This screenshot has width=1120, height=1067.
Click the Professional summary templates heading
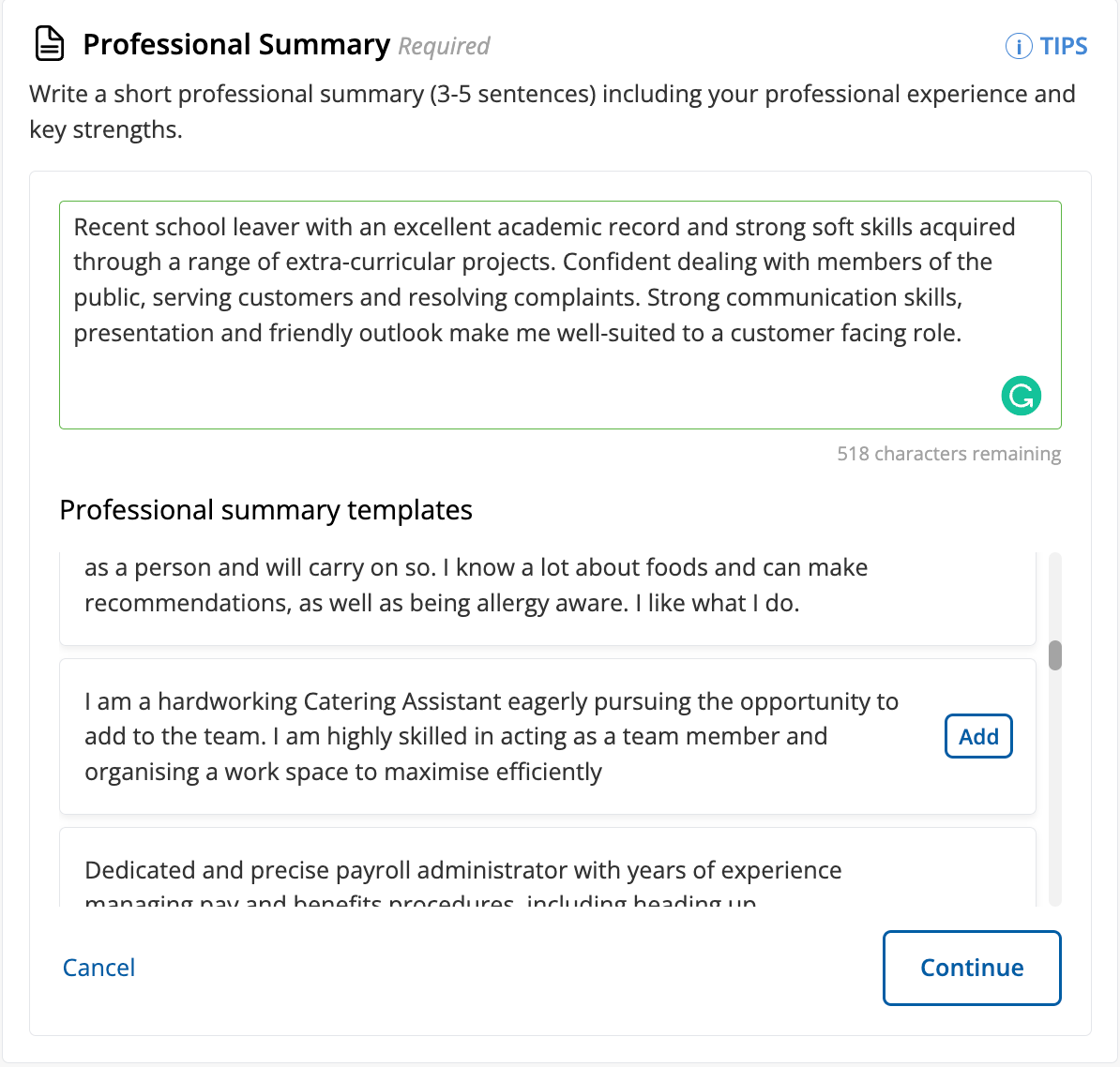(x=265, y=509)
